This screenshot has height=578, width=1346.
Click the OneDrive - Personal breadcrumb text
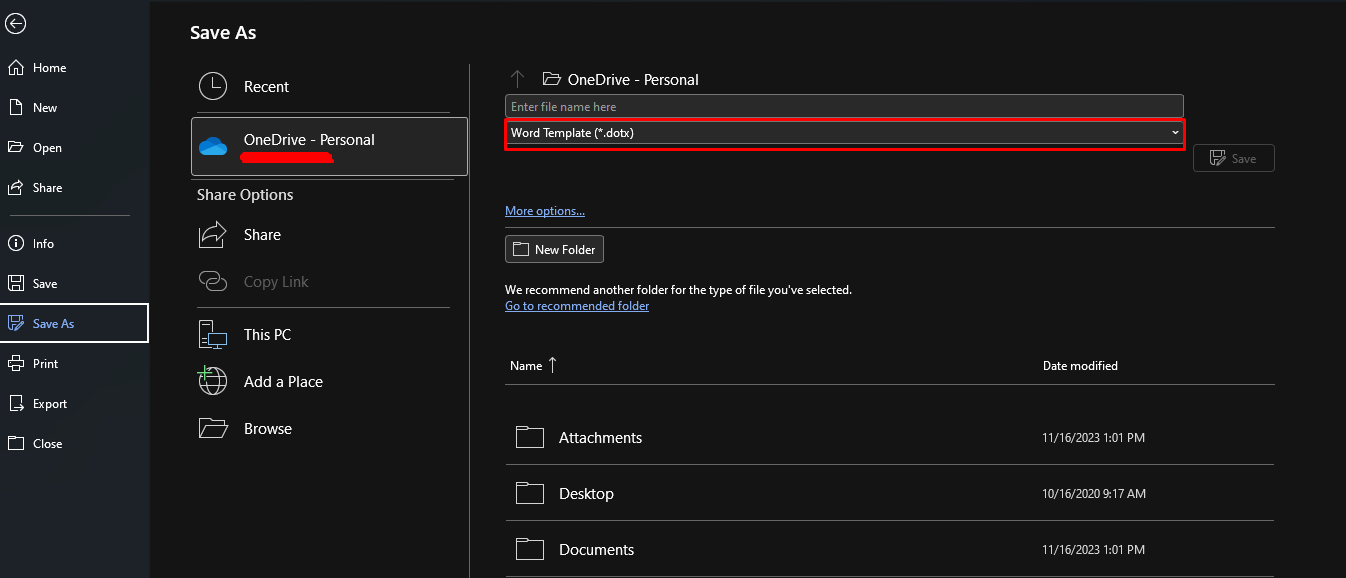633,80
